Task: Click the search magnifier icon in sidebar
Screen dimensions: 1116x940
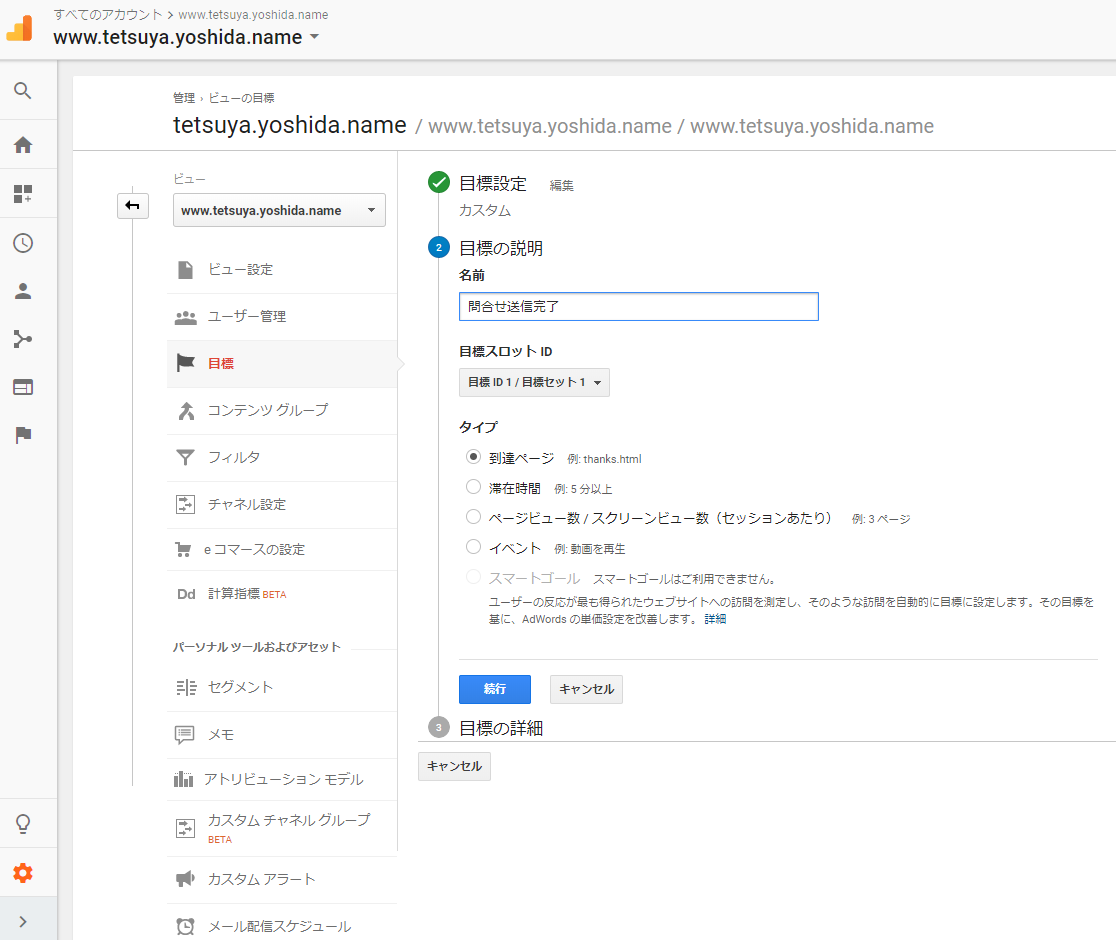Action: 22,91
